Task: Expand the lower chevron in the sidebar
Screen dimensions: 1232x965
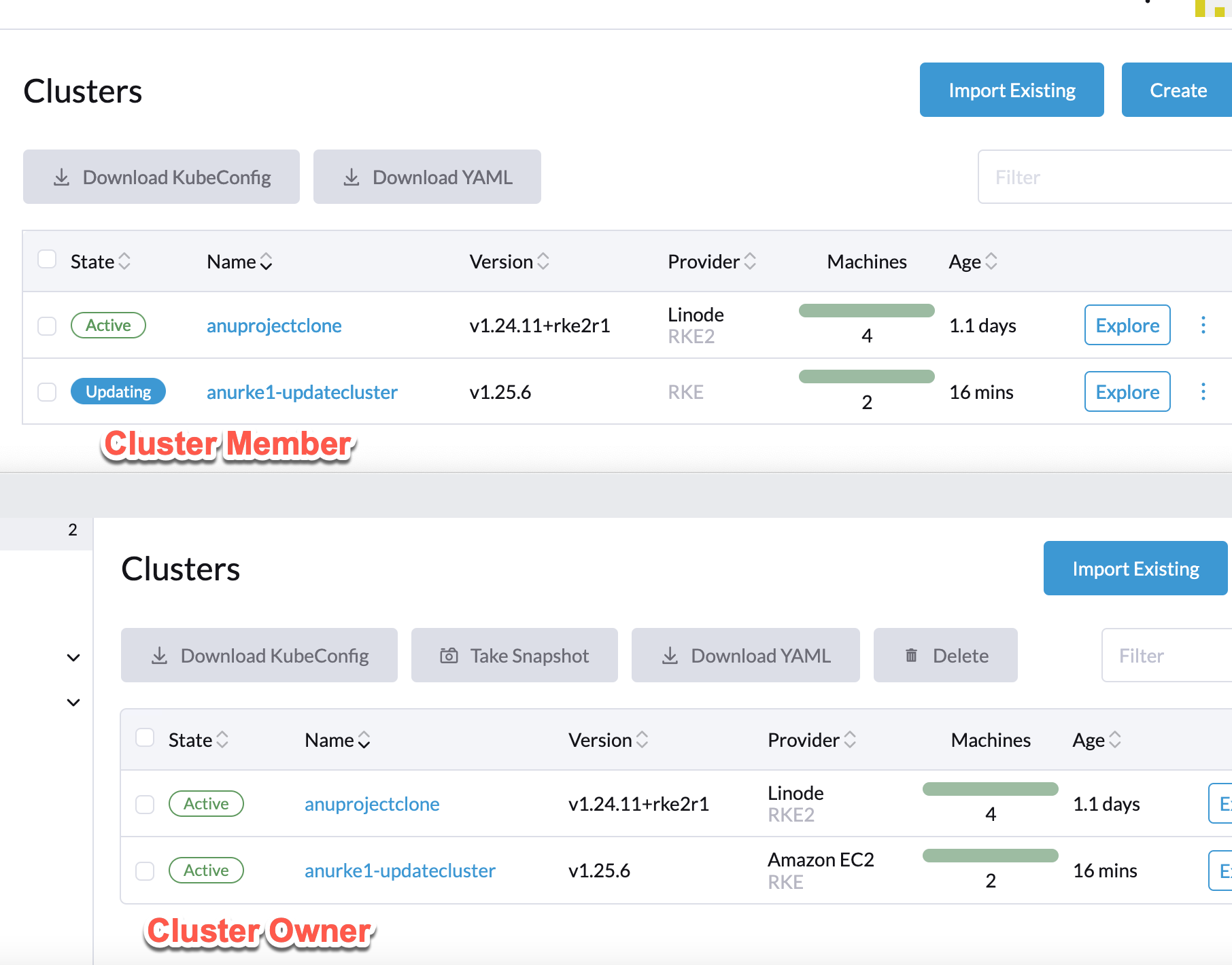Action: [73, 702]
